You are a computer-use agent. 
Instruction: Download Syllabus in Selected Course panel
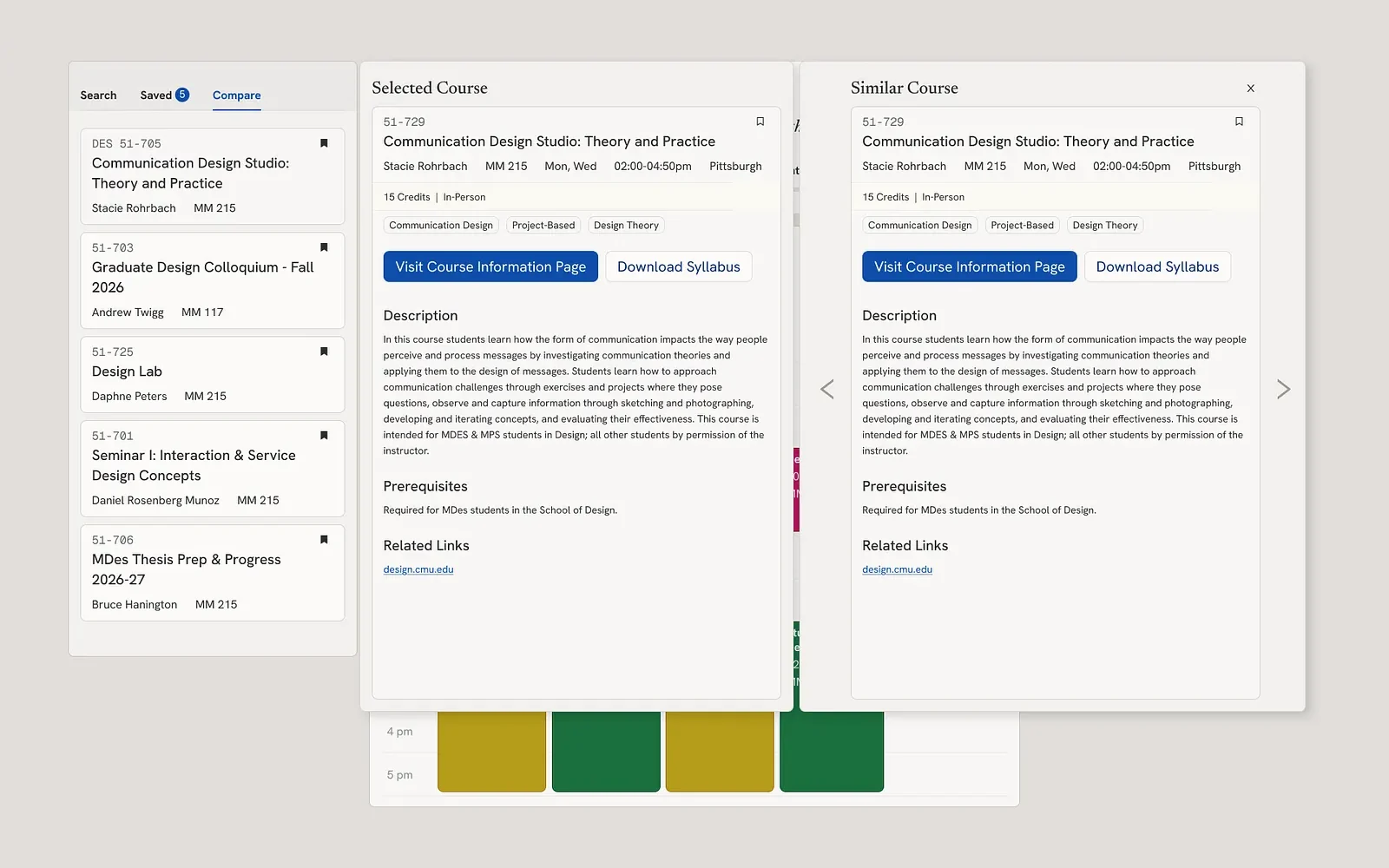pyautogui.click(x=679, y=266)
